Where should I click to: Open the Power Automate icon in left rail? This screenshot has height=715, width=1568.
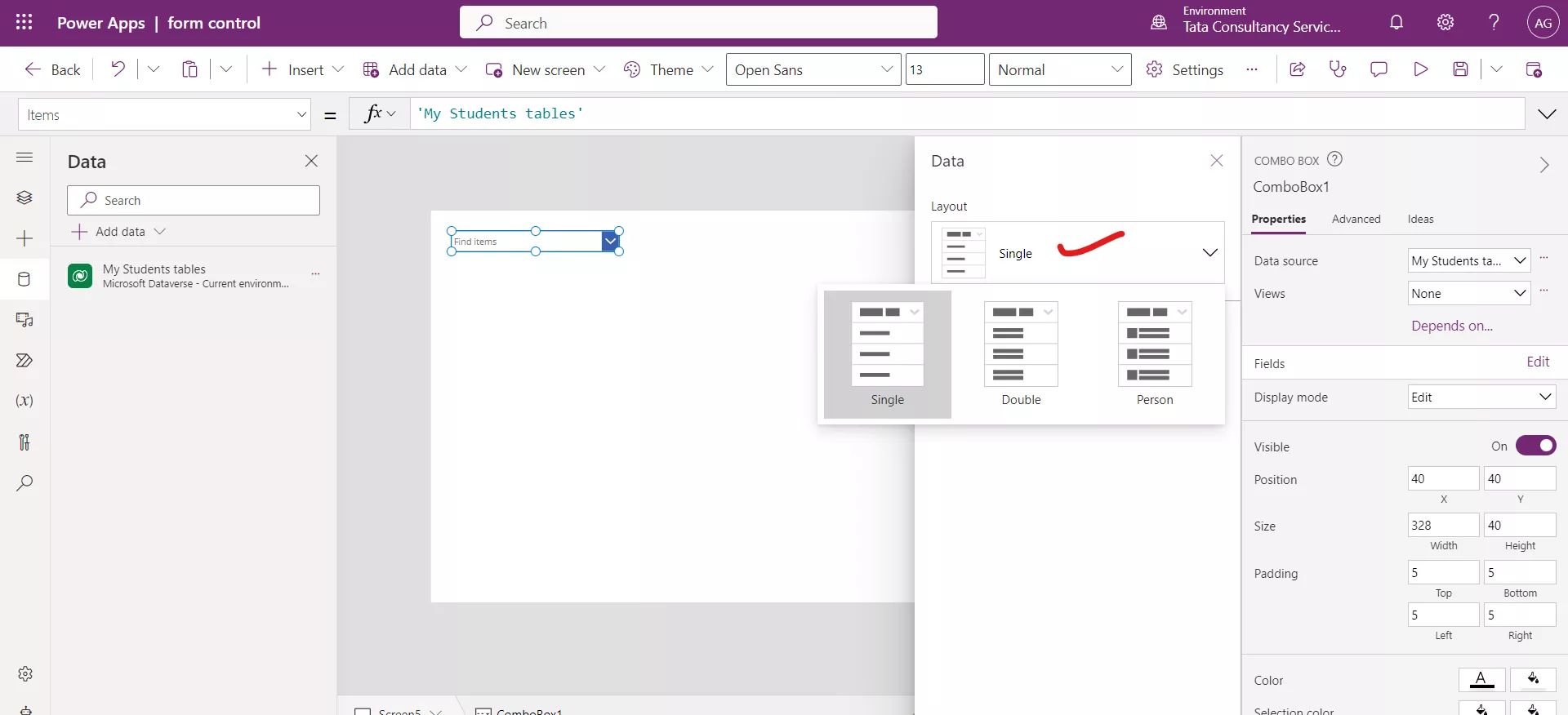pos(24,361)
